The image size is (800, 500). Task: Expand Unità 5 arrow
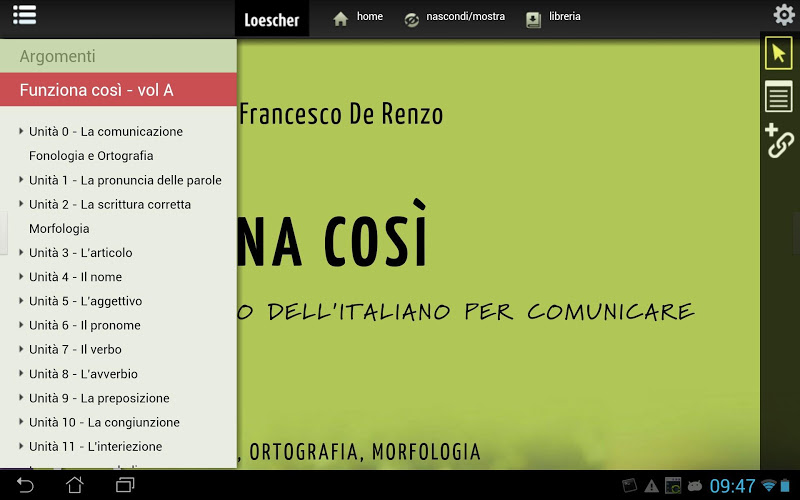coord(21,301)
